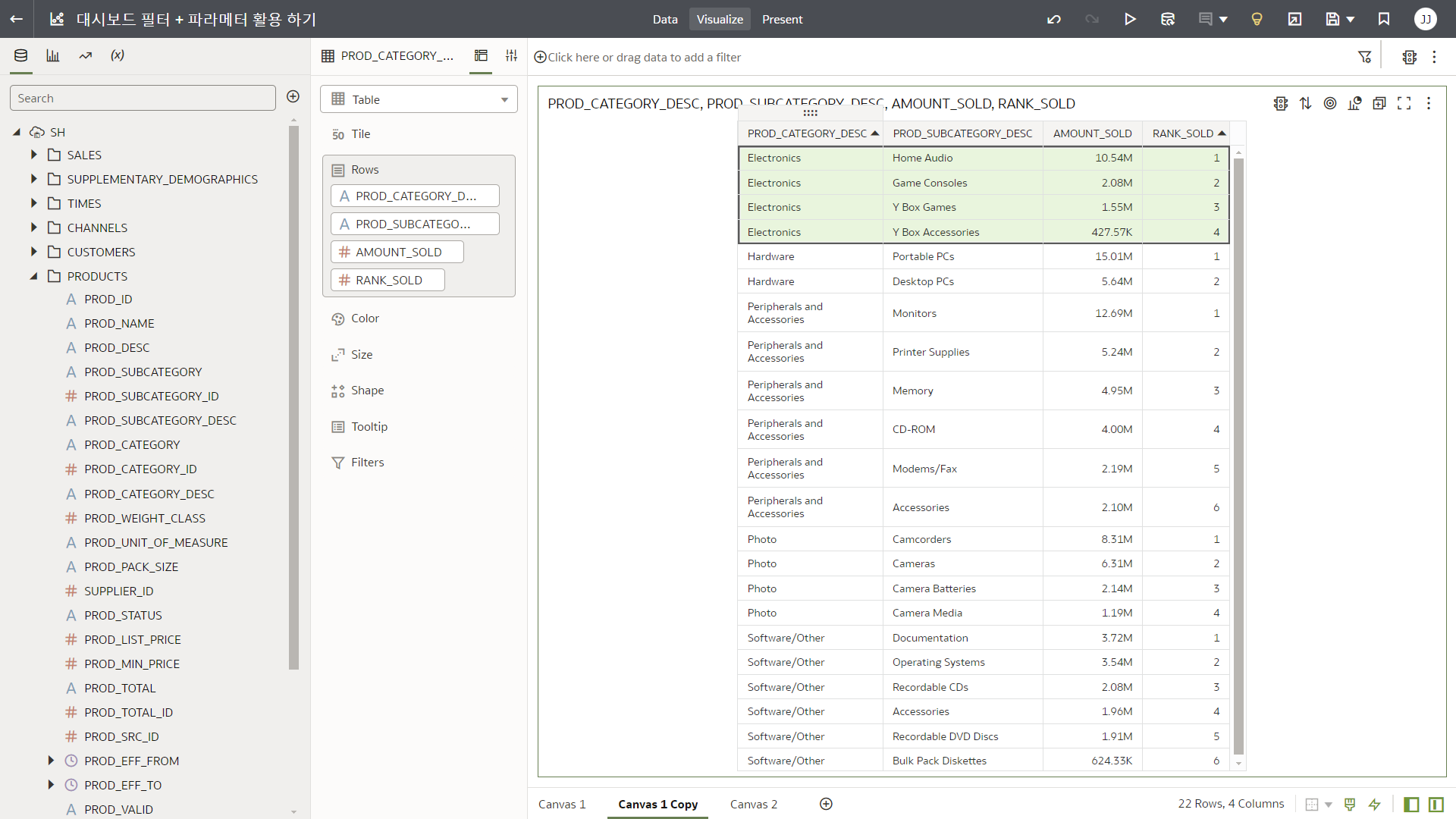
Task: Toggle the left data panel visibility
Action: [x=1411, y=804]
